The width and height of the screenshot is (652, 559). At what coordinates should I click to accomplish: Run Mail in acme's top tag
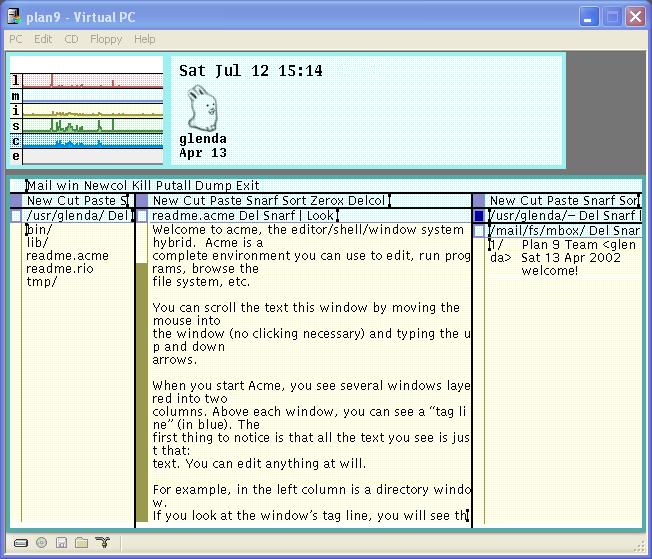point(40,186)
